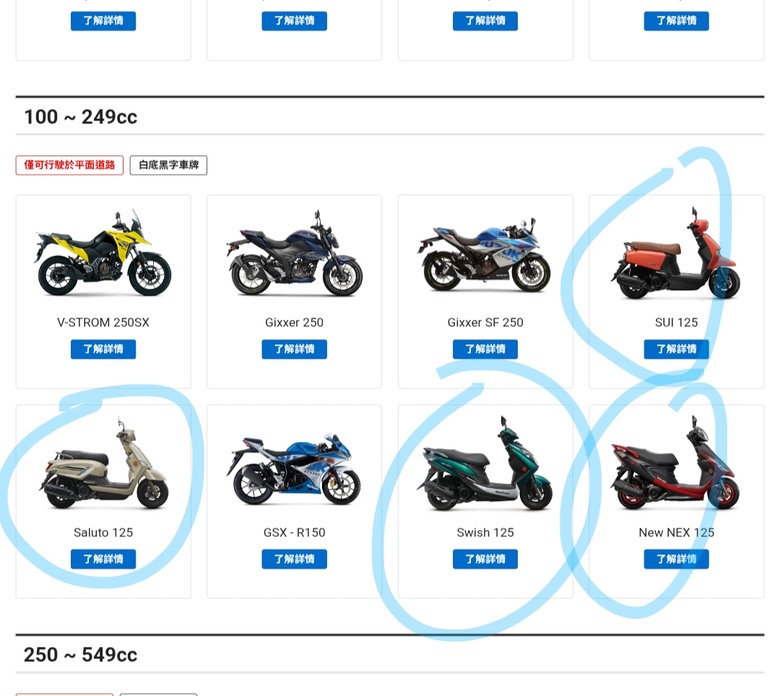Select the GSX - R150 sportbike photo
Viewport: 780px width, 696px height.
[294, 469]
